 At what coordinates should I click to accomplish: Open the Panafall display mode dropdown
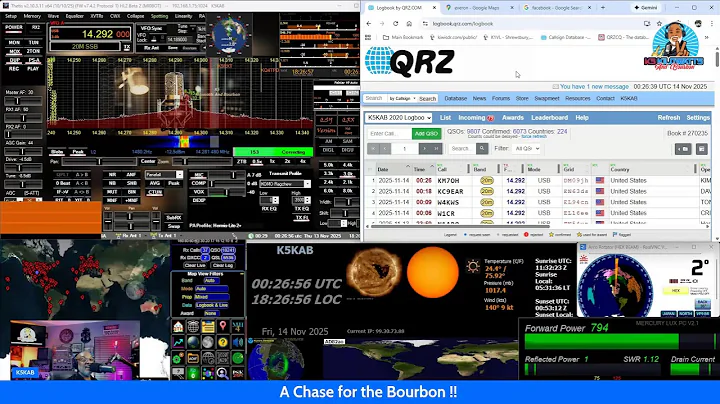(164, 175)
